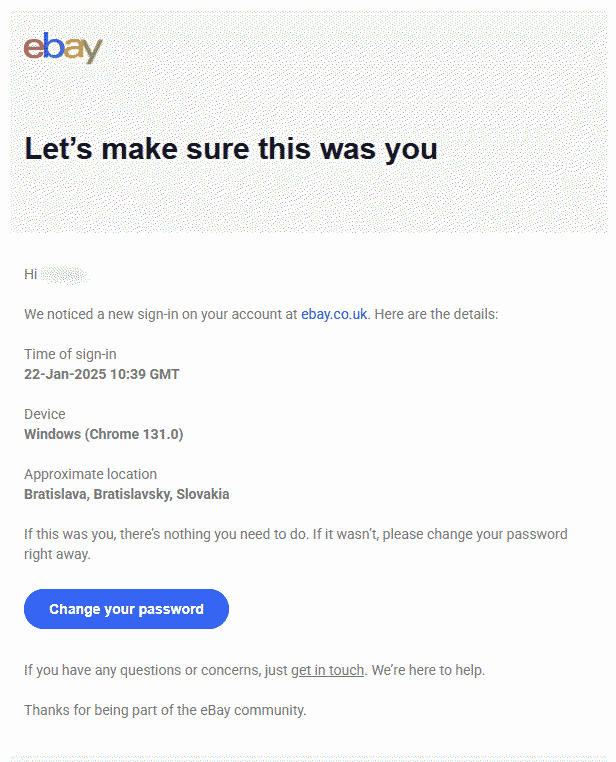Select the sign-in date 22-Jan-2025 10:39 GMT

[101, 374]
